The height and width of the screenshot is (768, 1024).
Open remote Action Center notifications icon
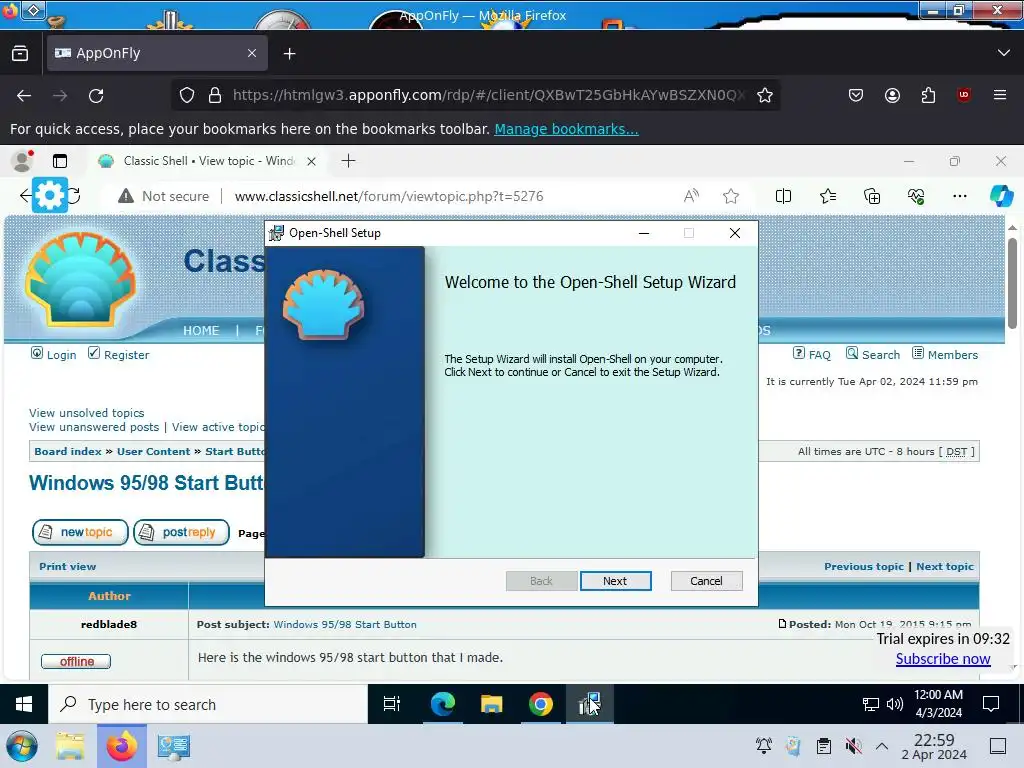point(991,704)
